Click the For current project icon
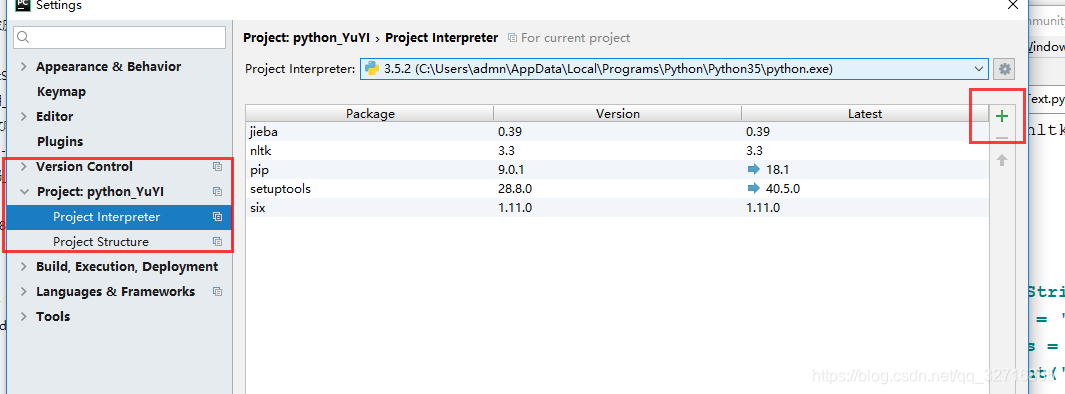The width and height of the screenshot is (1065, 394). click(512, 38)
